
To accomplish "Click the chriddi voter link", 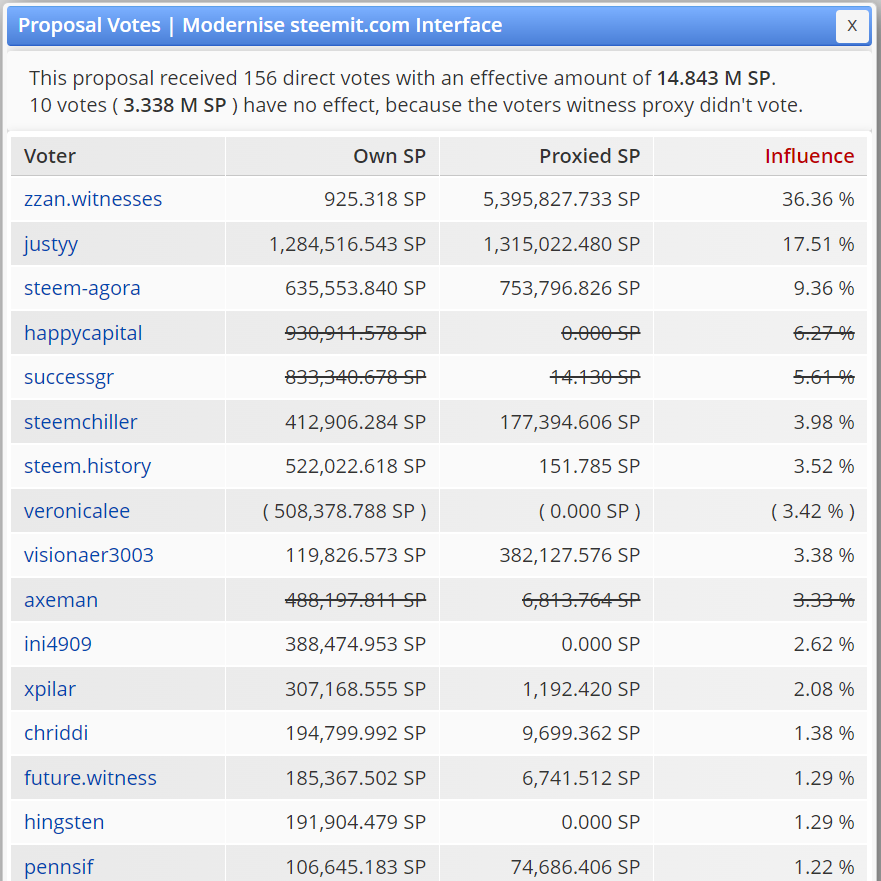I will coord(56,733).
